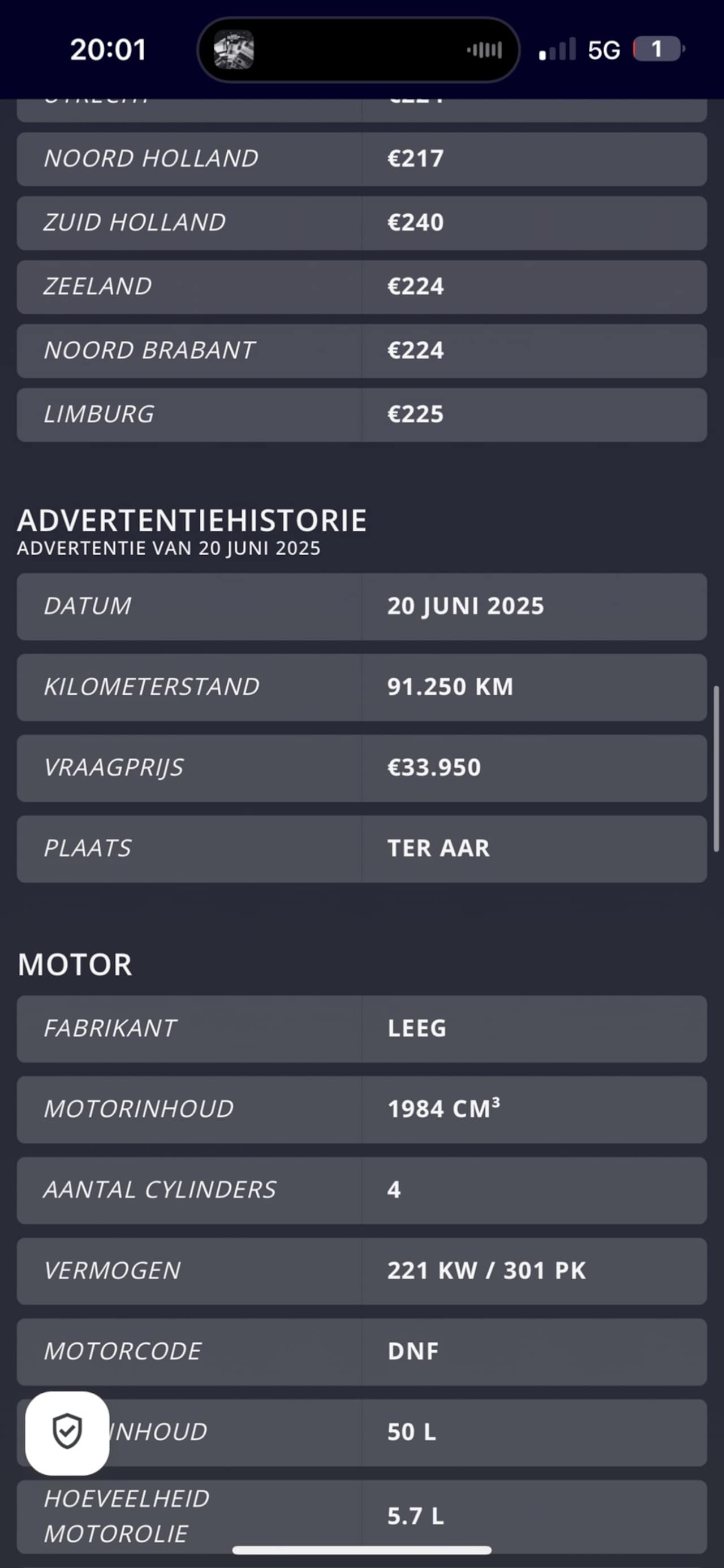Tap the Dynamic Island album thumbnail
Image resolution: width=724 pixels, height=1568 pixels.
tap(234, 49)
